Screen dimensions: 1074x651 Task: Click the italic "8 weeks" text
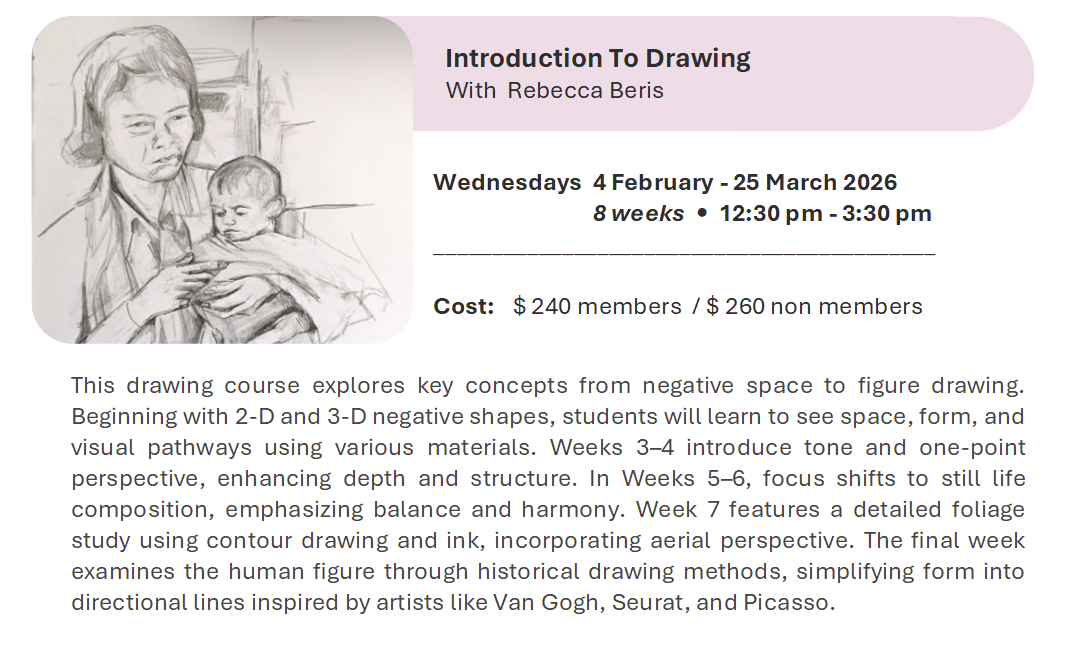(x=638, y=213)
